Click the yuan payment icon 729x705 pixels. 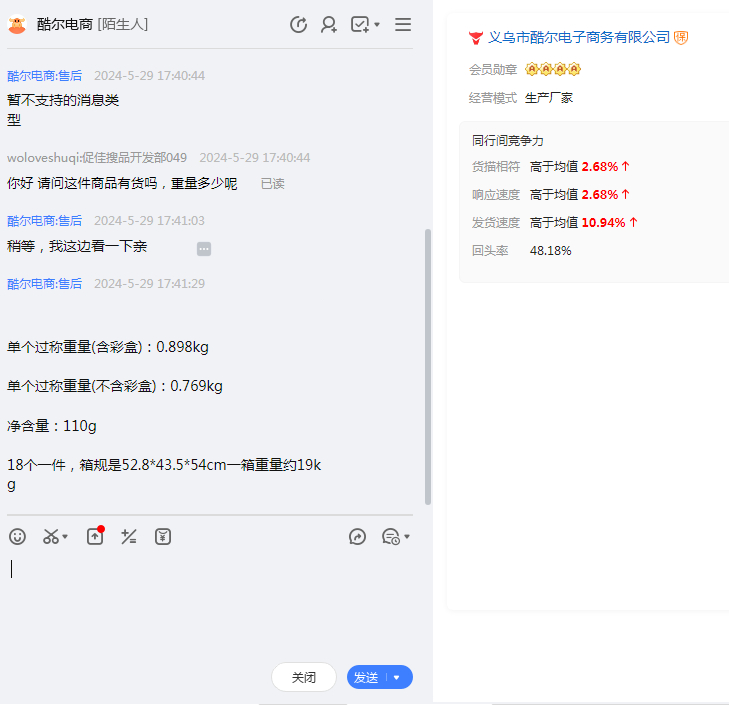(163, 537)
